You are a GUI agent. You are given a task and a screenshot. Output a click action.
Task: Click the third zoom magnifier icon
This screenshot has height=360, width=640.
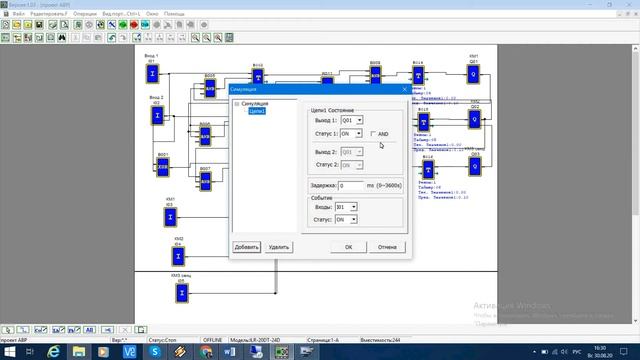[x=218, y=38]
